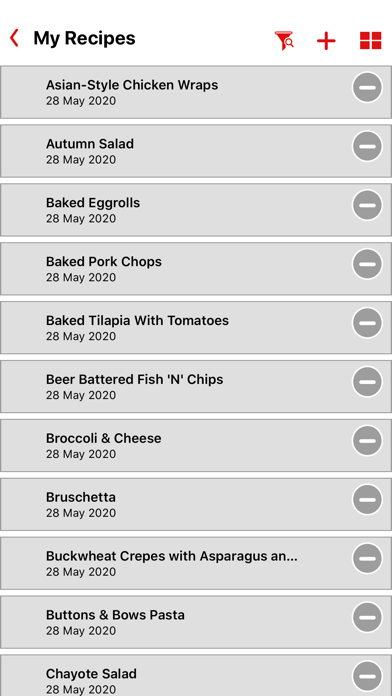Delete Baked Pork Chops entry
Image resolution: width=392 pixels, height=696 pixels.
[367, 264]
